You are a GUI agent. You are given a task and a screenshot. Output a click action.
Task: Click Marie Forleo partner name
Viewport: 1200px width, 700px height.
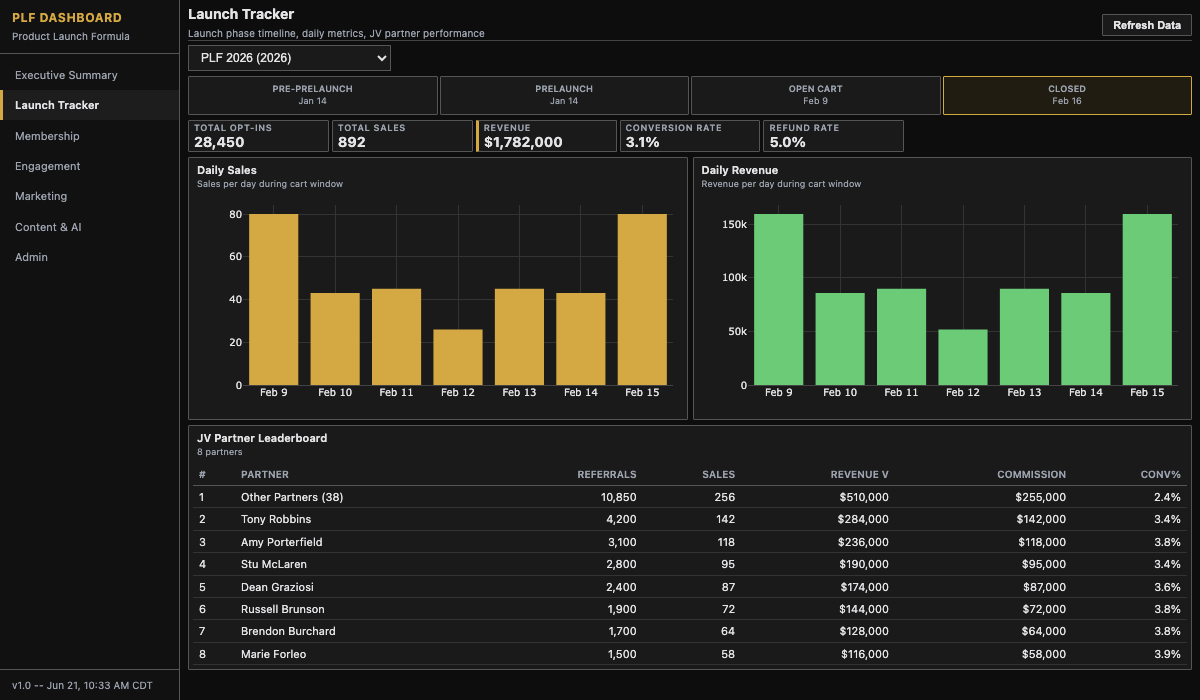click(274, 654)
